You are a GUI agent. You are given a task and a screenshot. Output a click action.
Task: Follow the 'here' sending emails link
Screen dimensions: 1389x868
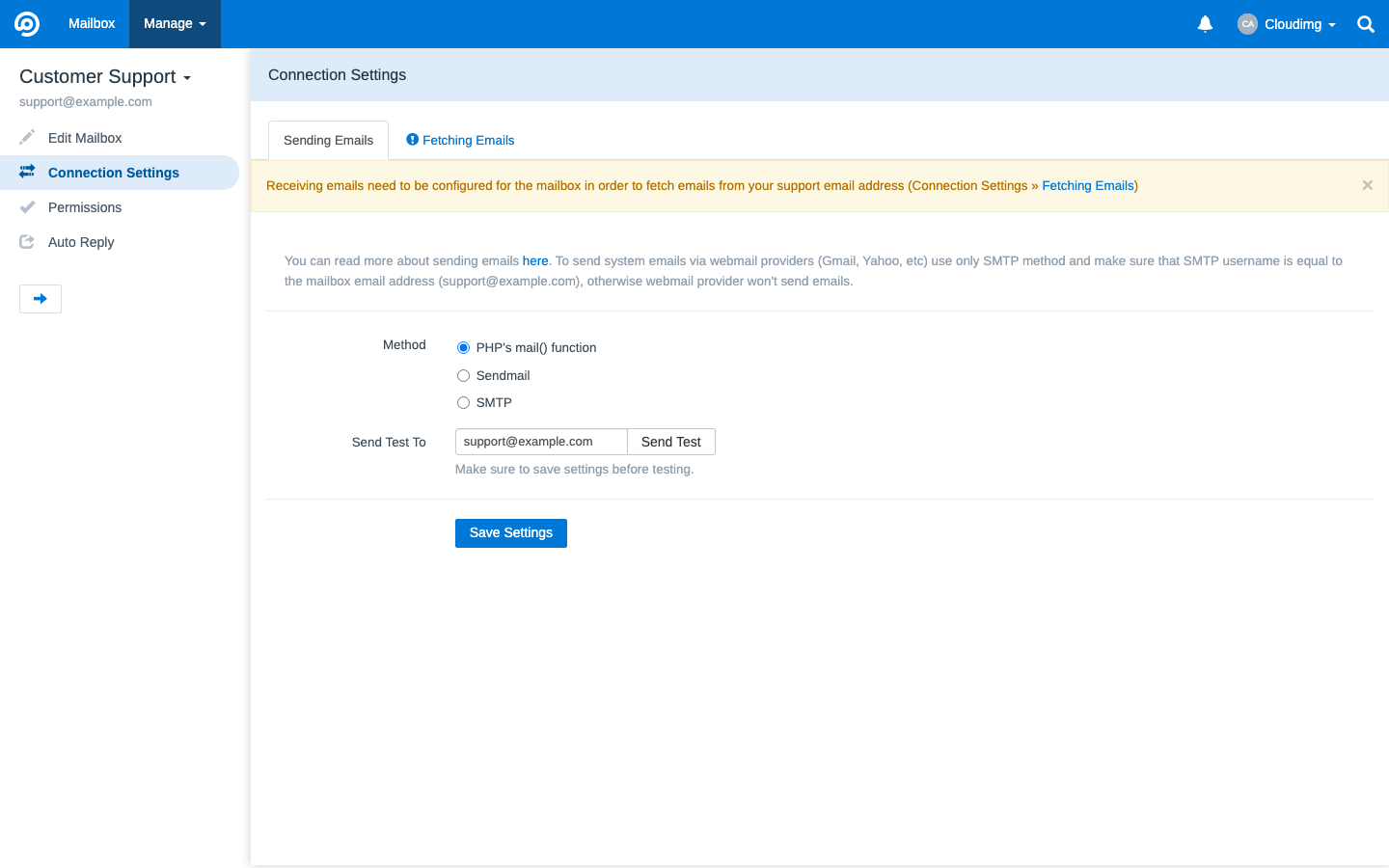click(x=535, y=260)
